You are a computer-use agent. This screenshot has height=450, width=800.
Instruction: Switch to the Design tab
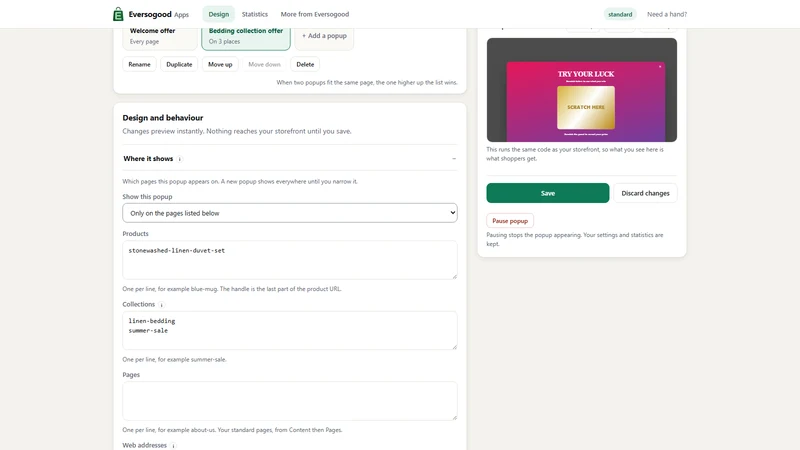pos(218,14)
